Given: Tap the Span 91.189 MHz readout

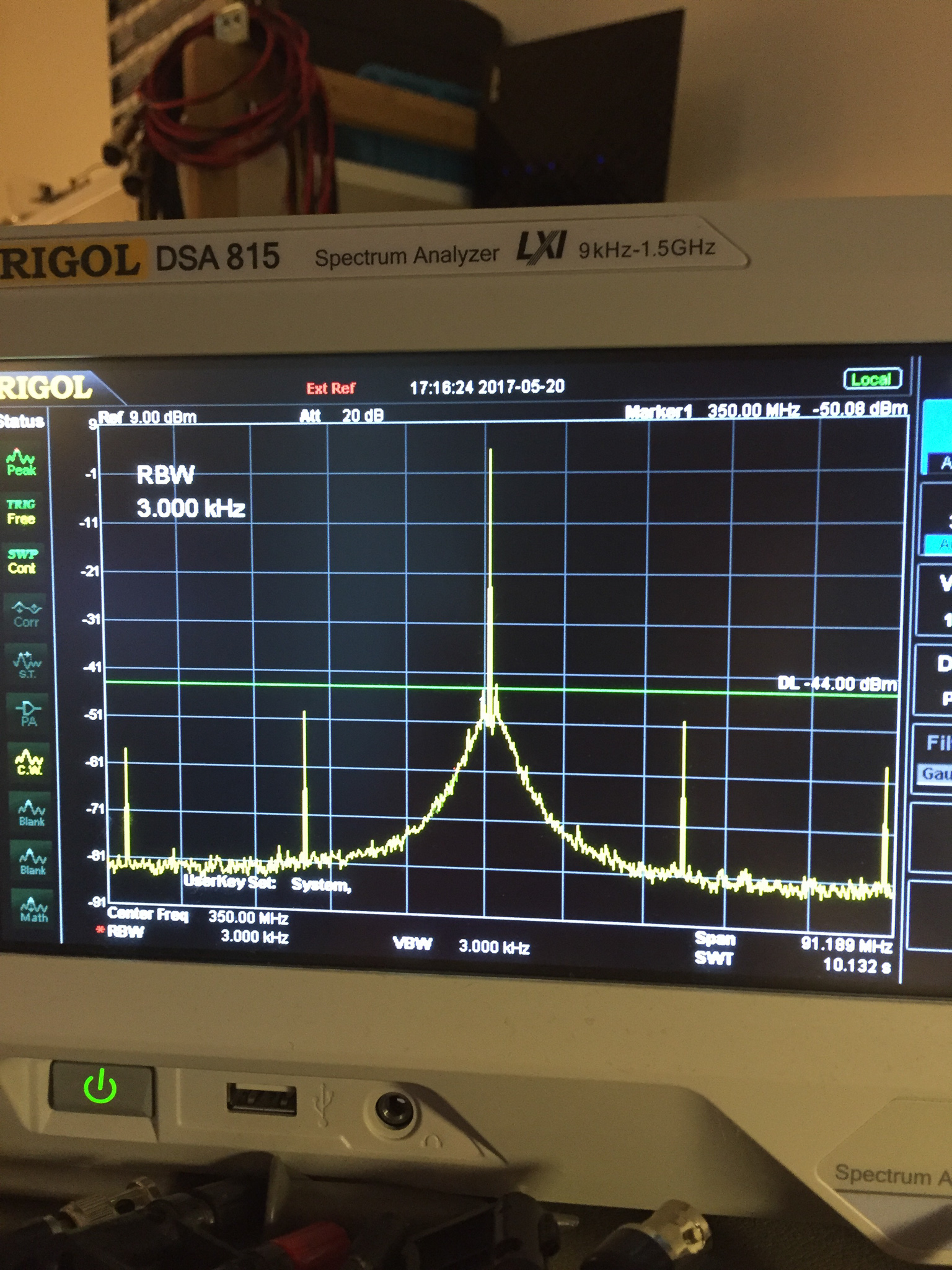Looking at the screenshot, I should tap(793, 941).
